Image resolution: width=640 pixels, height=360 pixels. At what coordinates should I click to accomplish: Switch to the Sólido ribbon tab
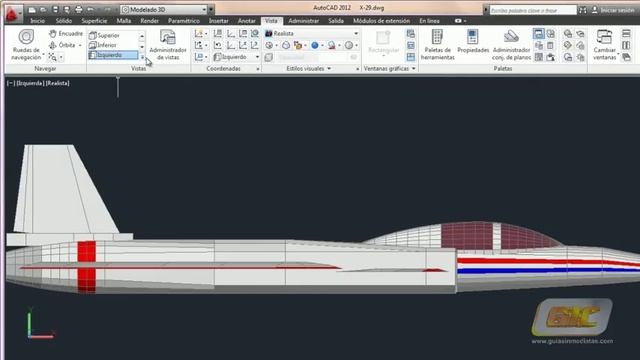[64, 21]
